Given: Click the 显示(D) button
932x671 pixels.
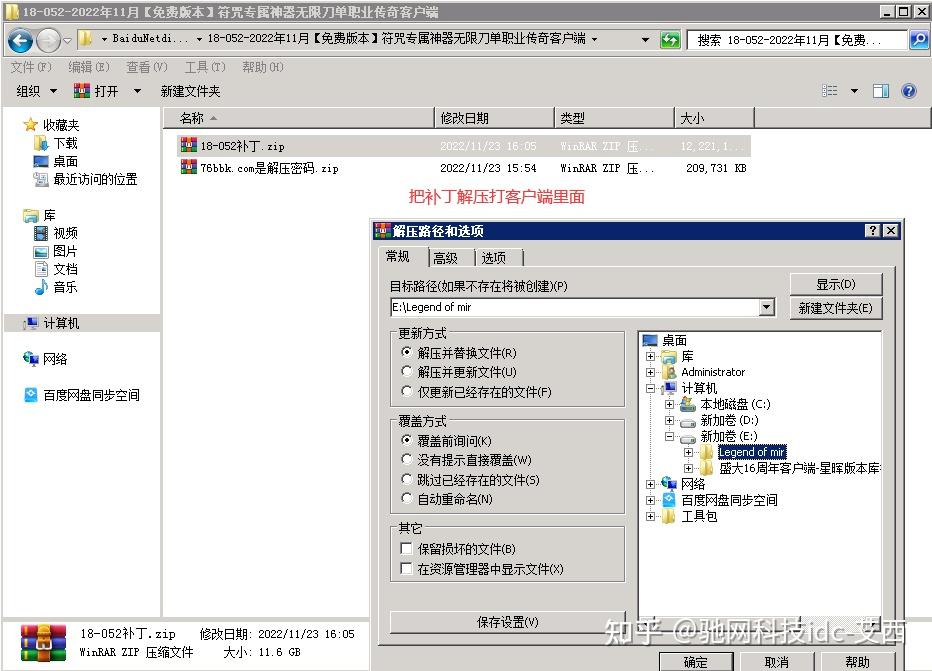Looking at the screenshot, I should [x=836, y=284].
